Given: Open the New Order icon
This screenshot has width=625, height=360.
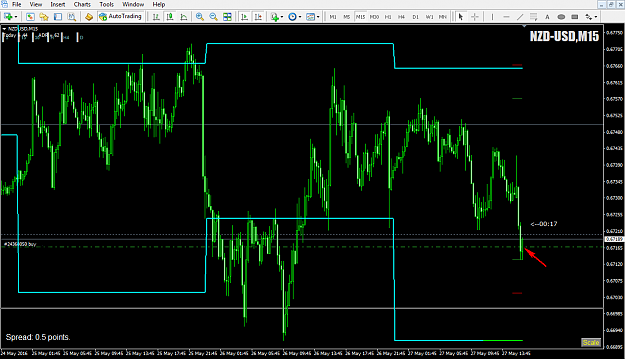Looking at the screenshot, I should pyautogui.click(x=89, y=17).
